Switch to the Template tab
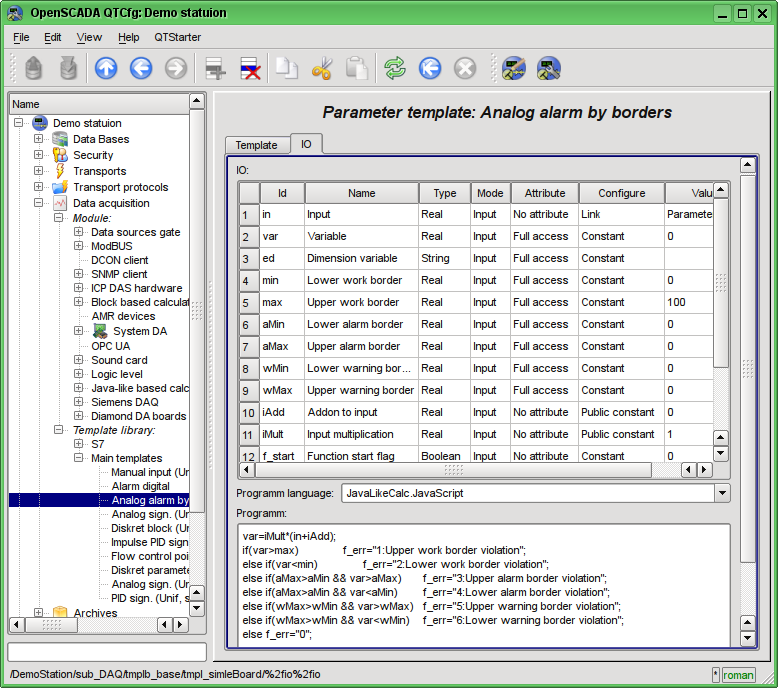This screenshot has height=688, width=778. tap(256, 145)
